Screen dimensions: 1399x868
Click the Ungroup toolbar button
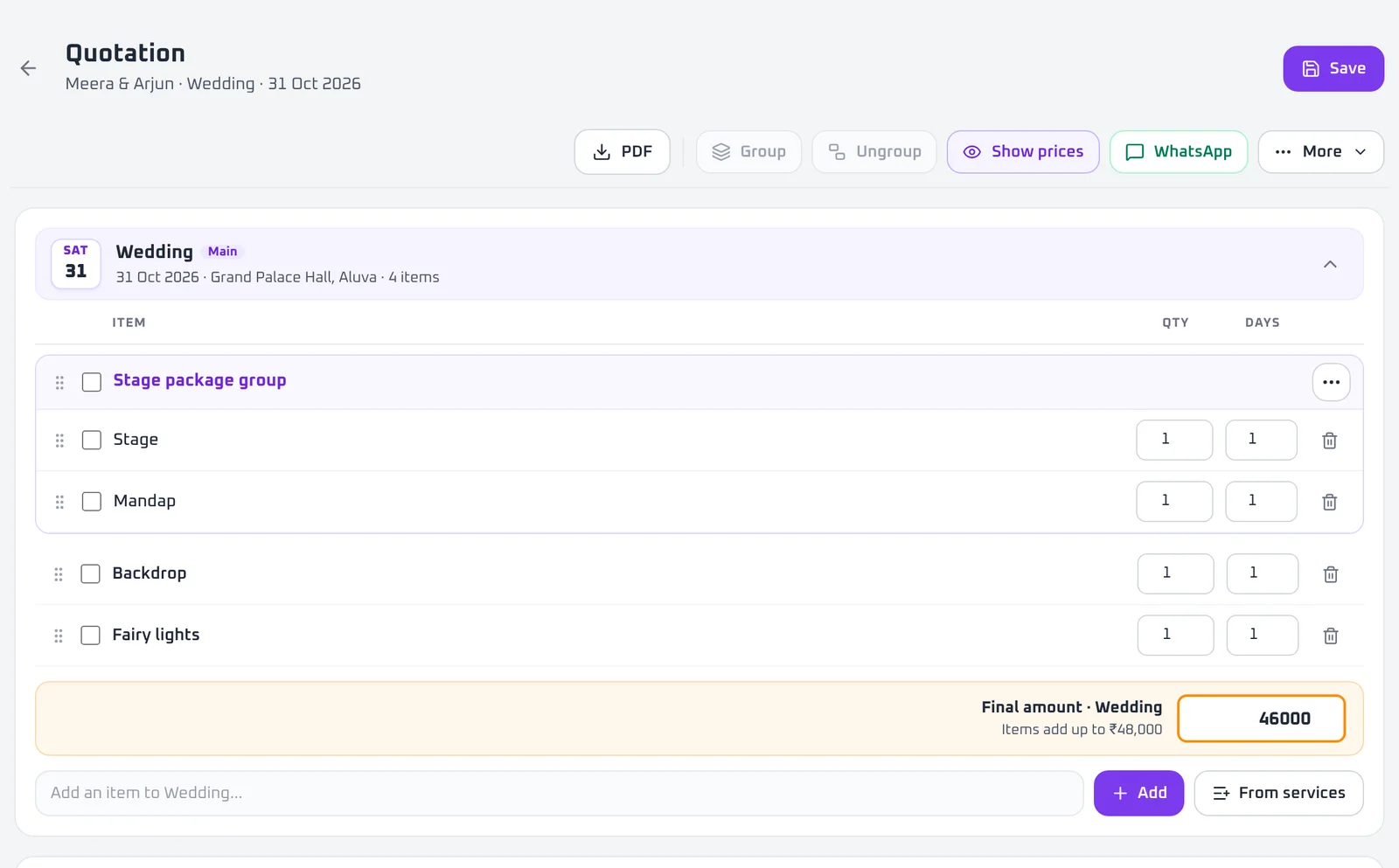point(874,152)
